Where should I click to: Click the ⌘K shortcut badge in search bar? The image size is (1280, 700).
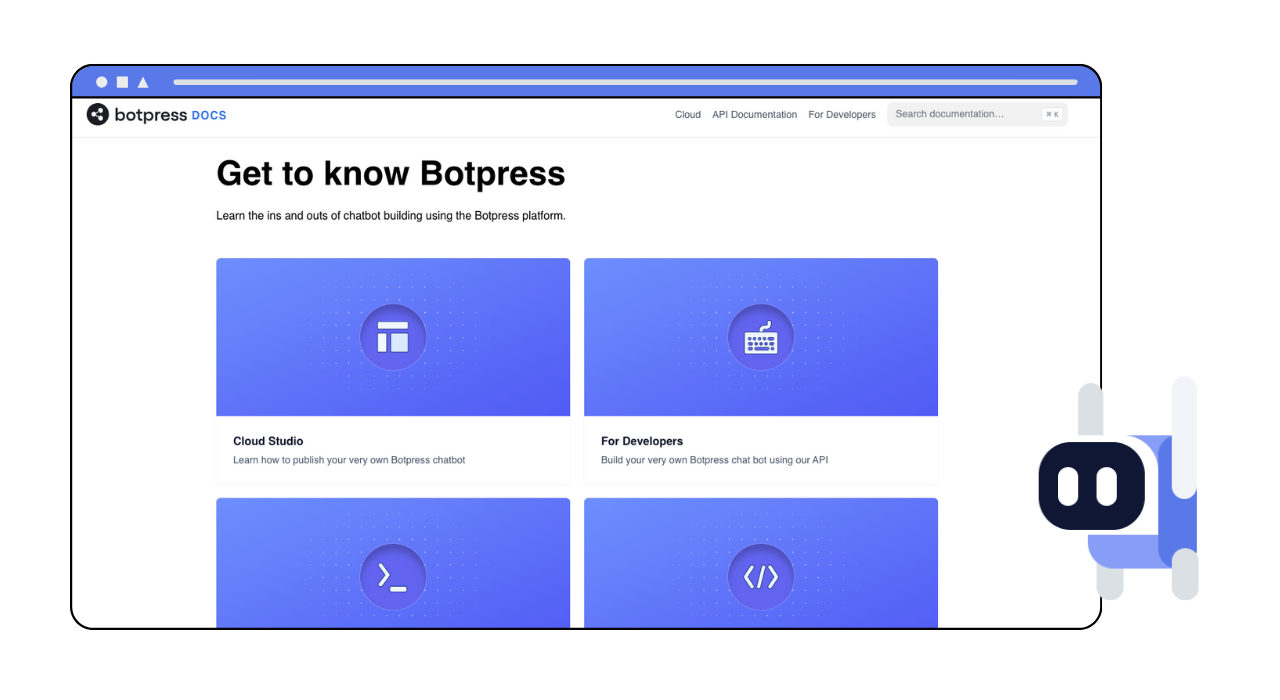click(x=1052, y=114)
